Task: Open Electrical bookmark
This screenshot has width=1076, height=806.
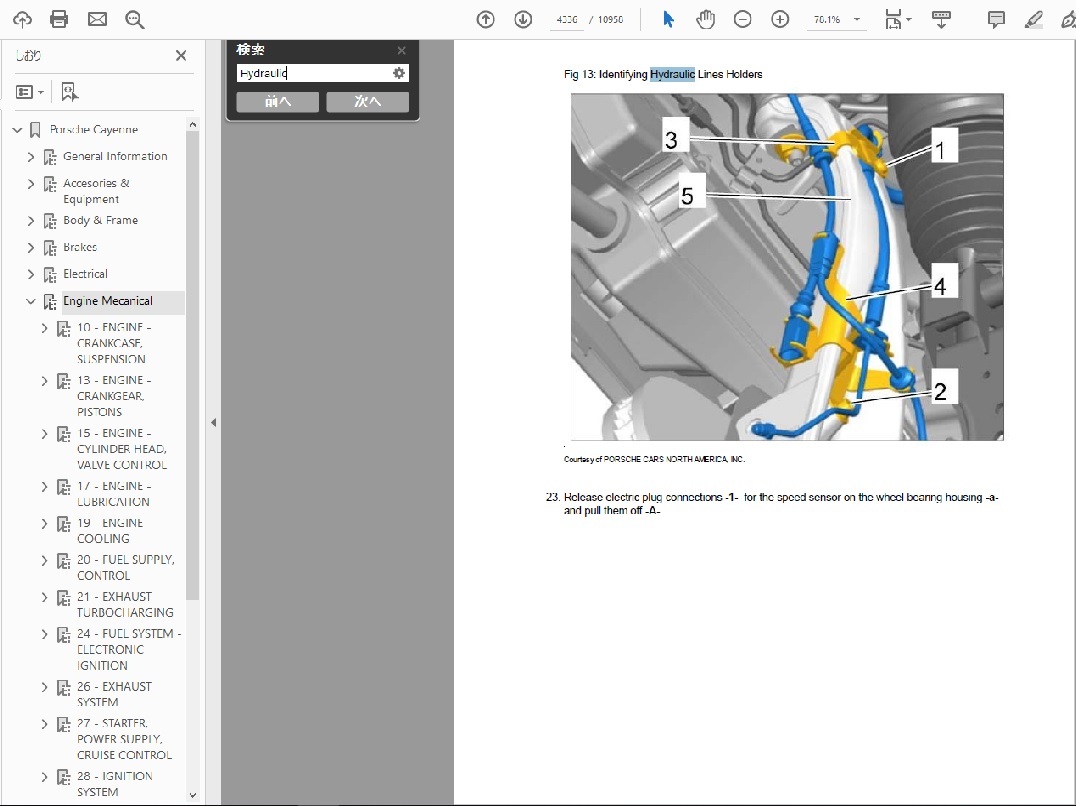Action: (x=85, y=274)
